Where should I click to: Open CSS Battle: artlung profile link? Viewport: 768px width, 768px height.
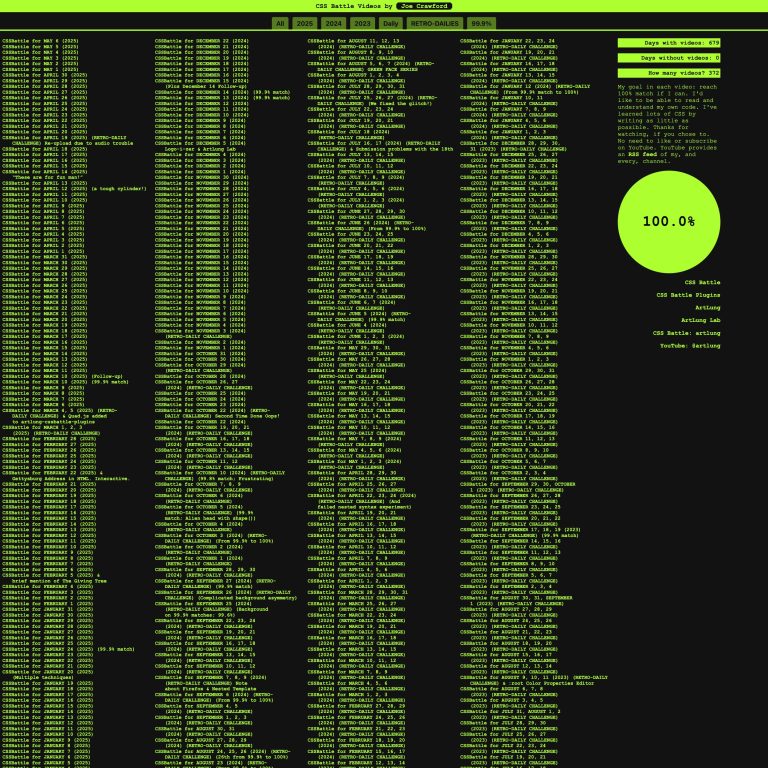[x=686, y=333]
